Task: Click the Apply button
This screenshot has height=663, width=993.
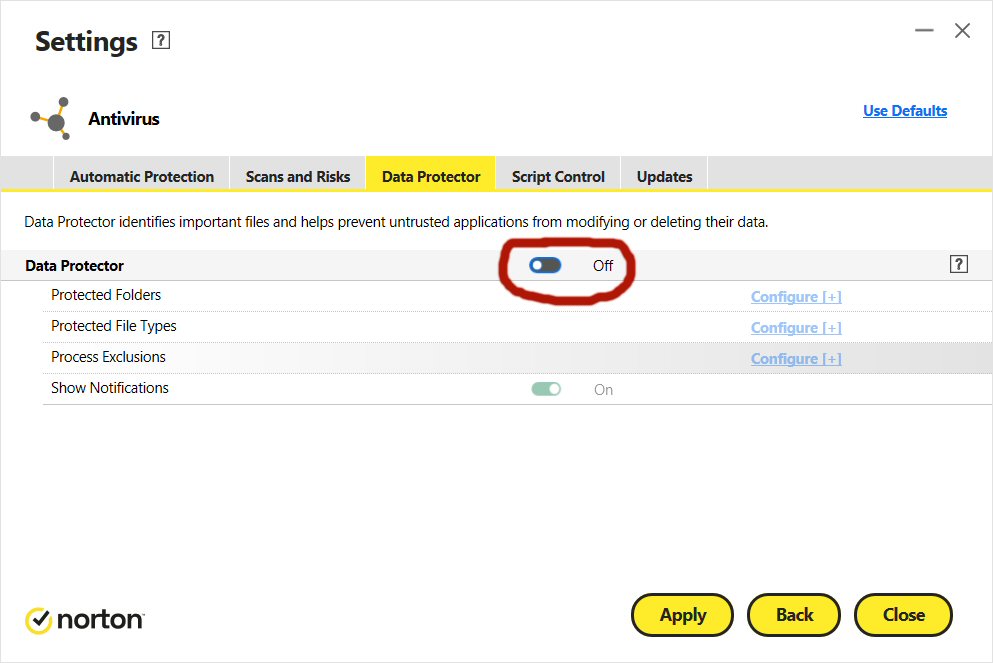Action: pyautogui.click(x=683, y=615)
